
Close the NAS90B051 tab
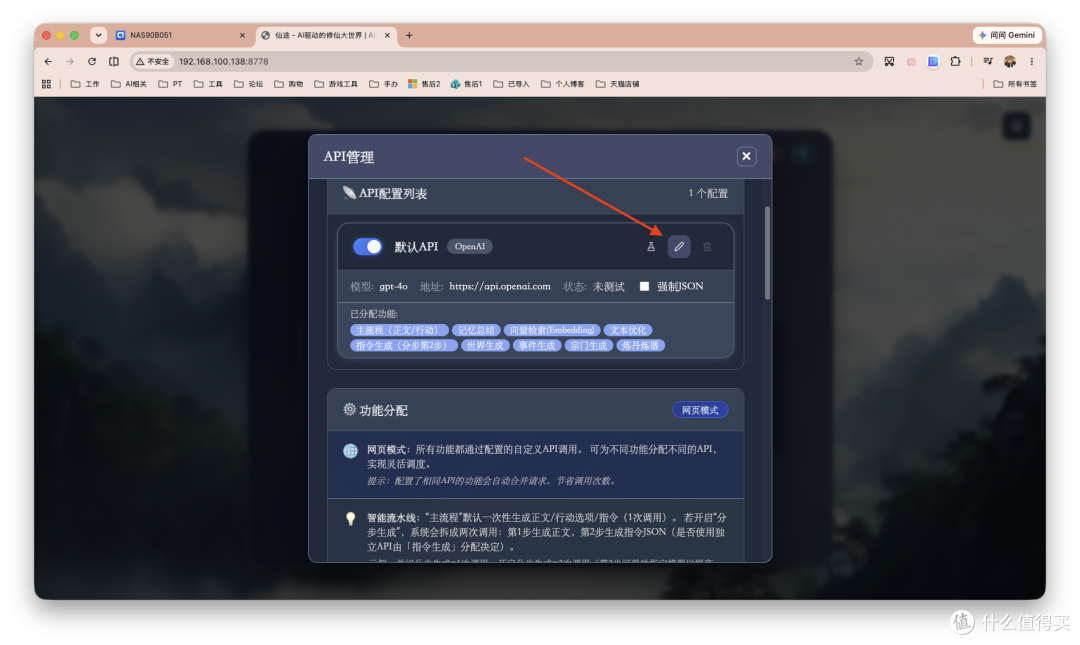242,35
